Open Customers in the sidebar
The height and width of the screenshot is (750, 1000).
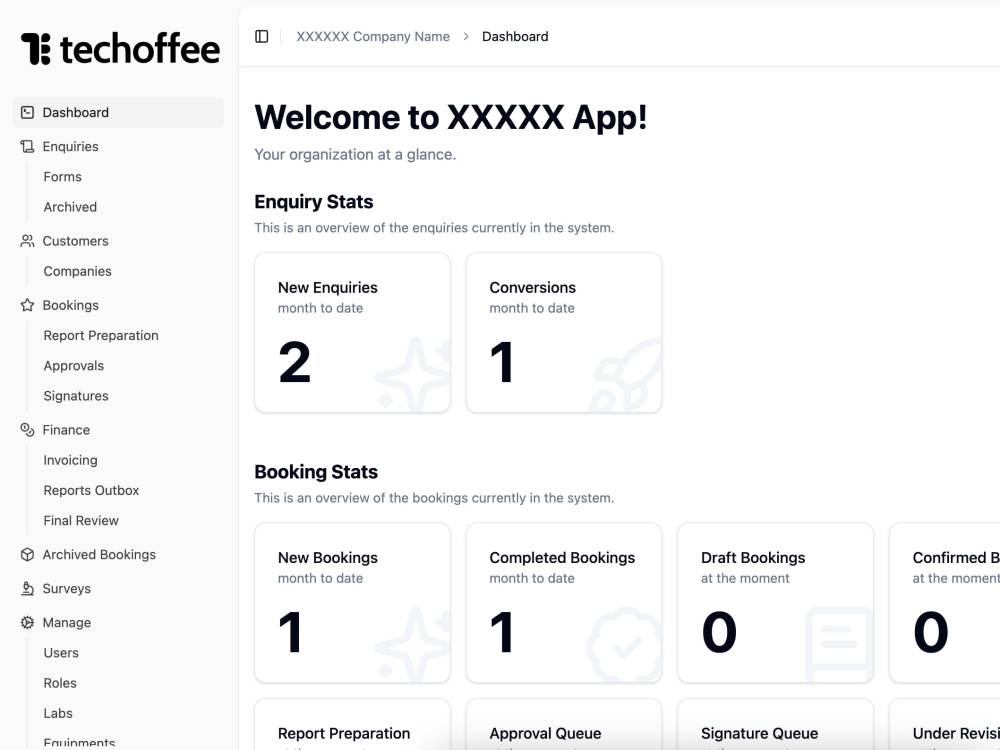tap(118, 241)
